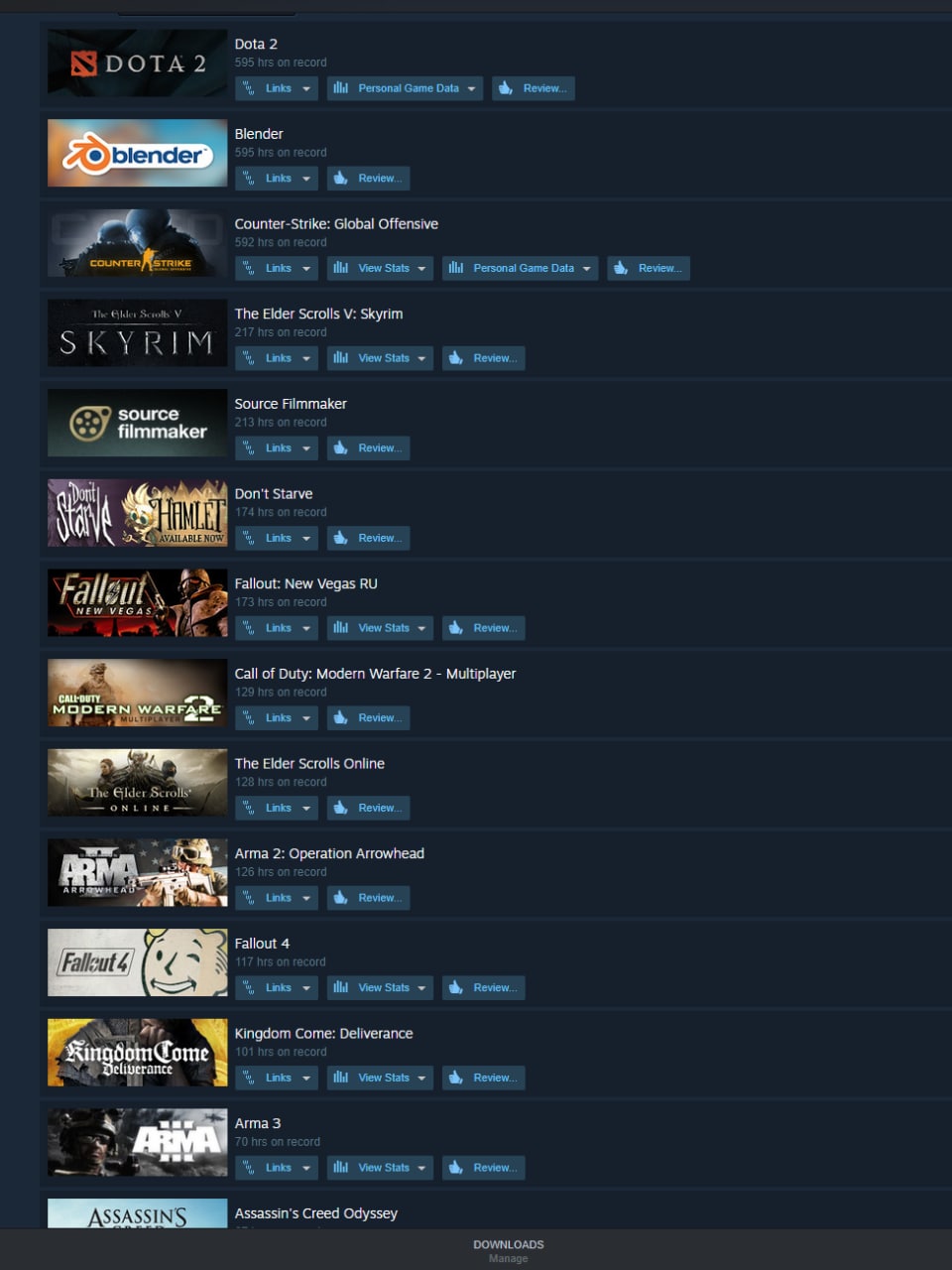Click the Links chain icon for Arma 3
This screenshot has height=1270, width=952.
tap(249, 1168)
